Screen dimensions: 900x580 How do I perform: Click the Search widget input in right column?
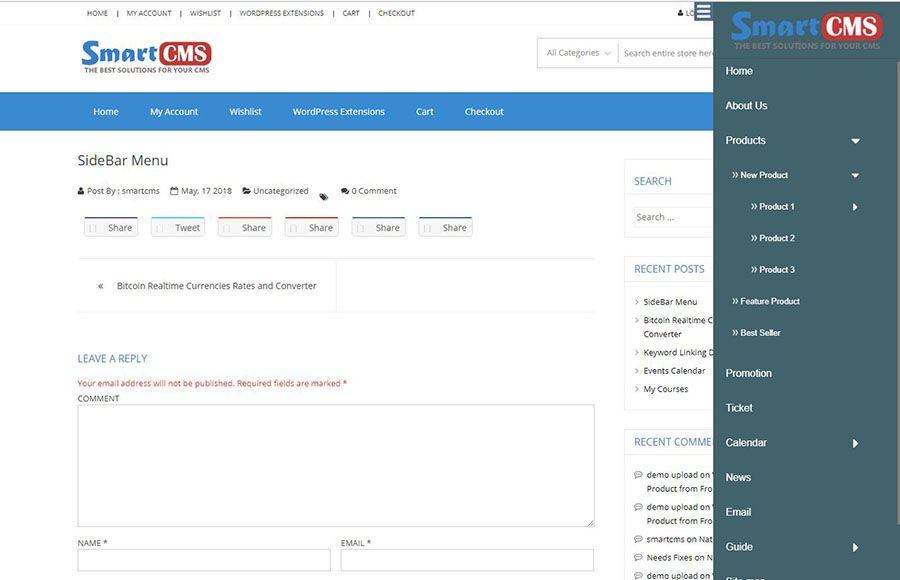[673, 217]
